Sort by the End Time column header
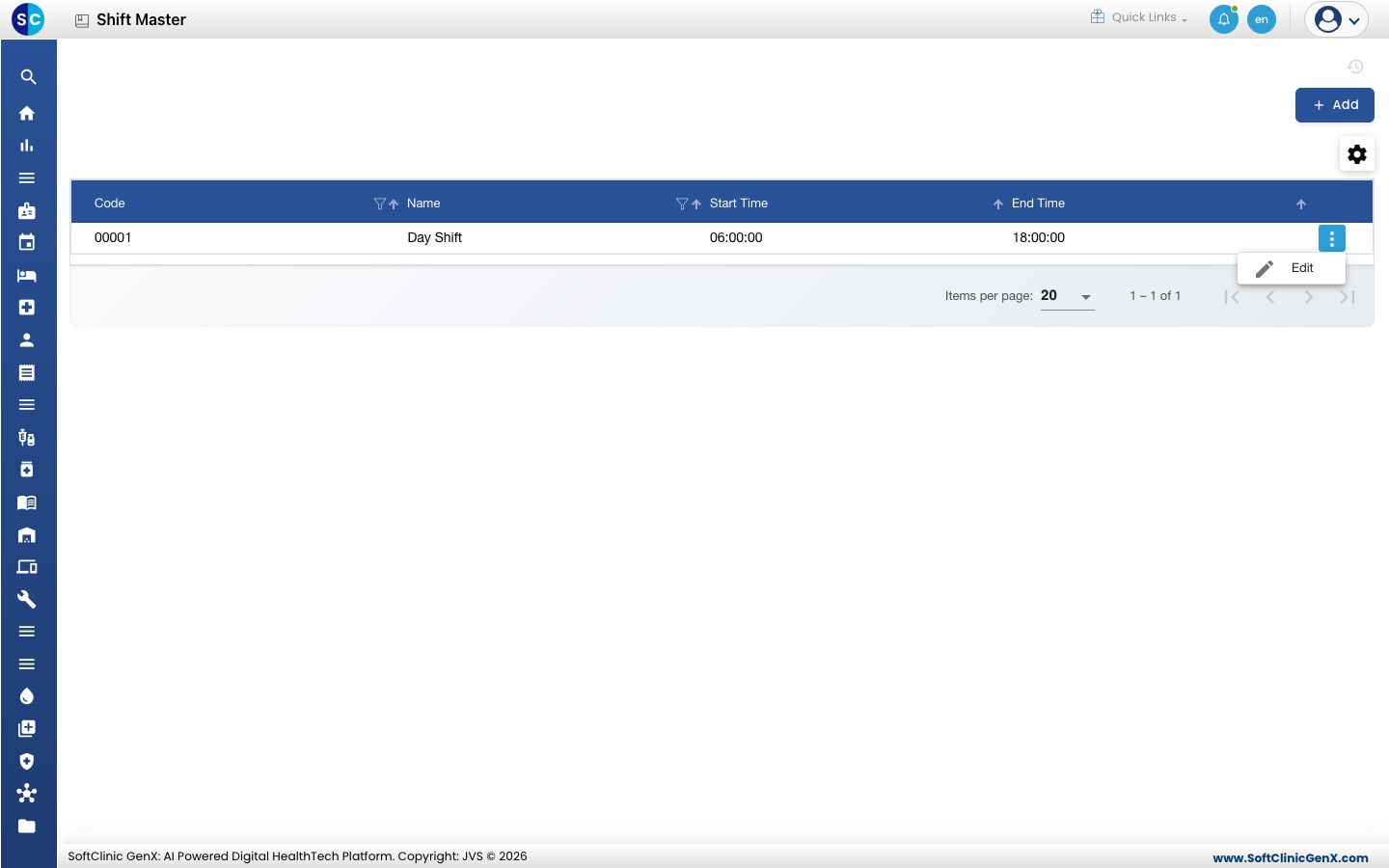This screenshot has width=1389, height=868. (1038, 203)
